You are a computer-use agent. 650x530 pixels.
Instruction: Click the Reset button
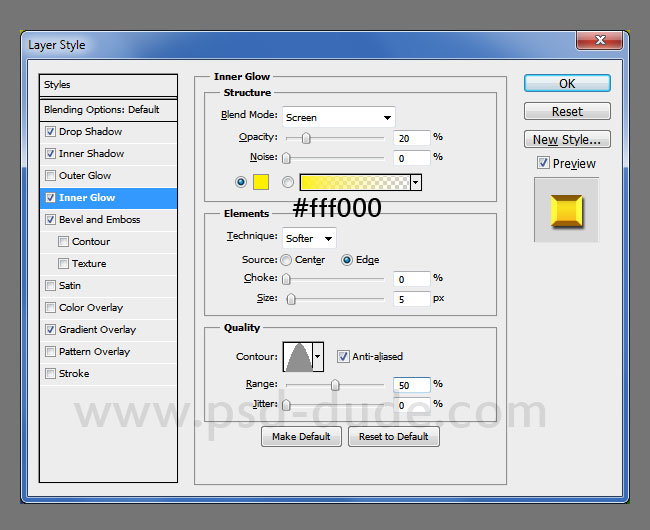[567, 111]
